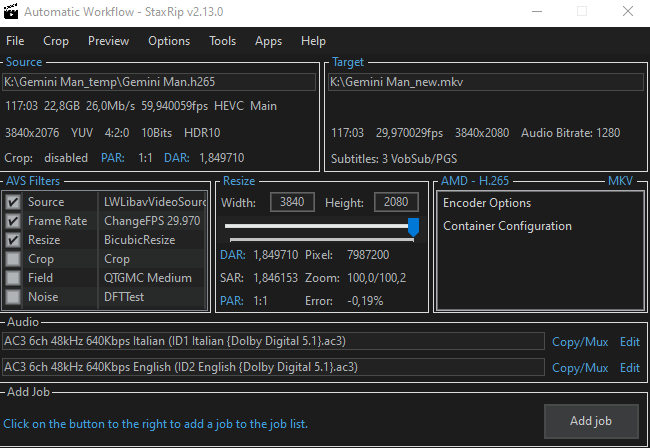Click the resize slider handle

tap(413, 228)
